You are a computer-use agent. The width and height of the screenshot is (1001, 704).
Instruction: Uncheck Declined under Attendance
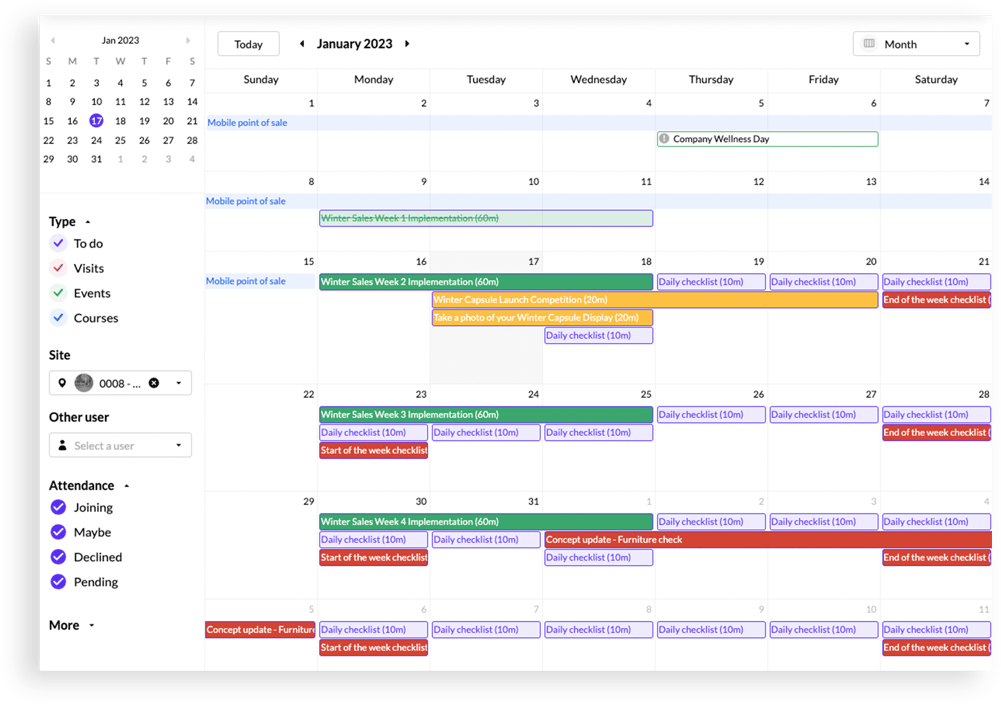[58, 557]
